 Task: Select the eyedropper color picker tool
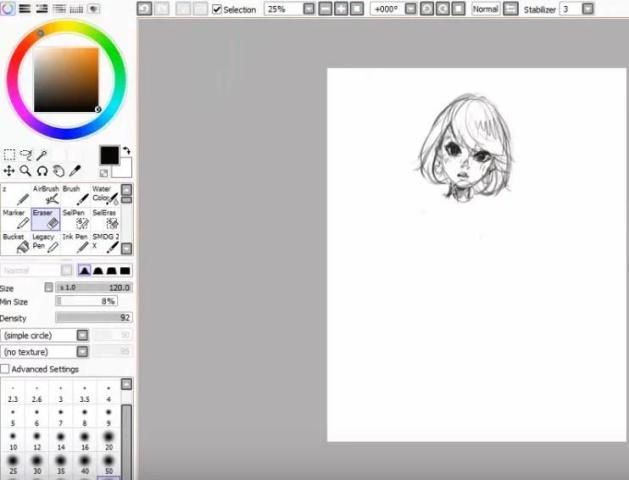[42, 155]
